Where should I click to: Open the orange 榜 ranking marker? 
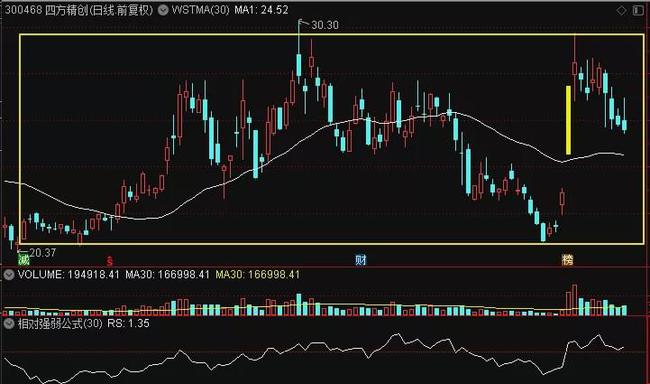pyautogui.click(x=568, y=260)
